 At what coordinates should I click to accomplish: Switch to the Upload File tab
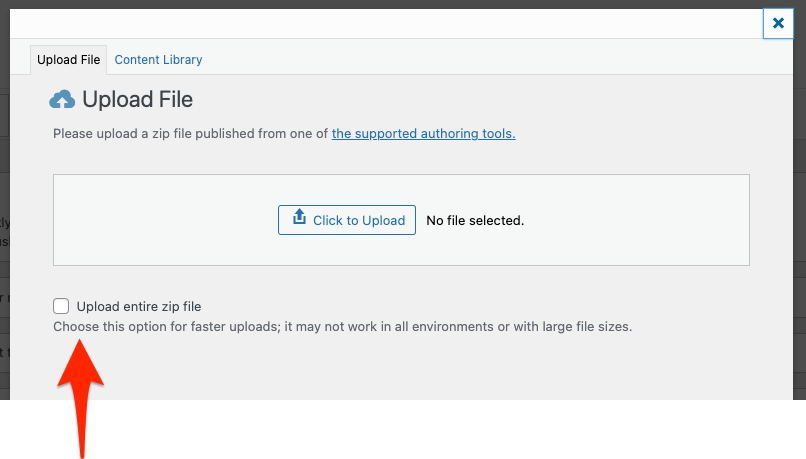tap(69, 60)
